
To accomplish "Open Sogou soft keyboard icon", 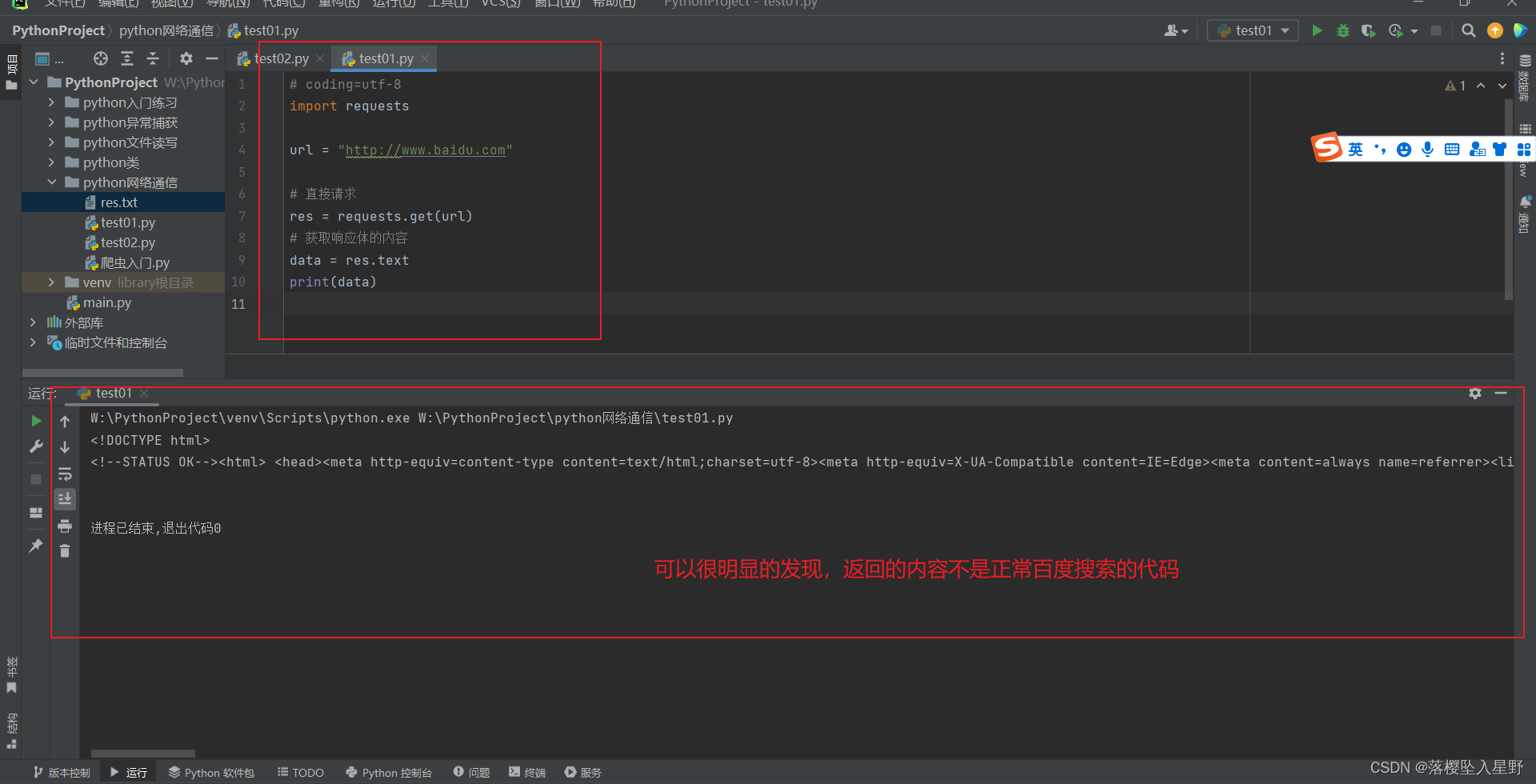I will (x=1452, y=150).
